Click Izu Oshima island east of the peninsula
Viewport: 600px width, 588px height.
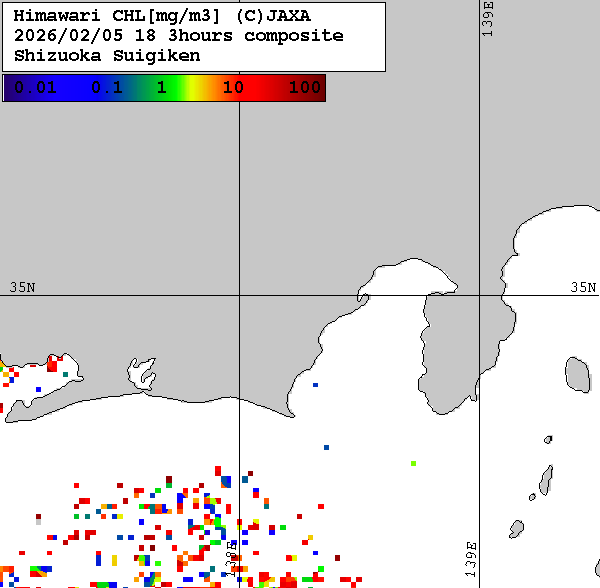click(577, 373)
